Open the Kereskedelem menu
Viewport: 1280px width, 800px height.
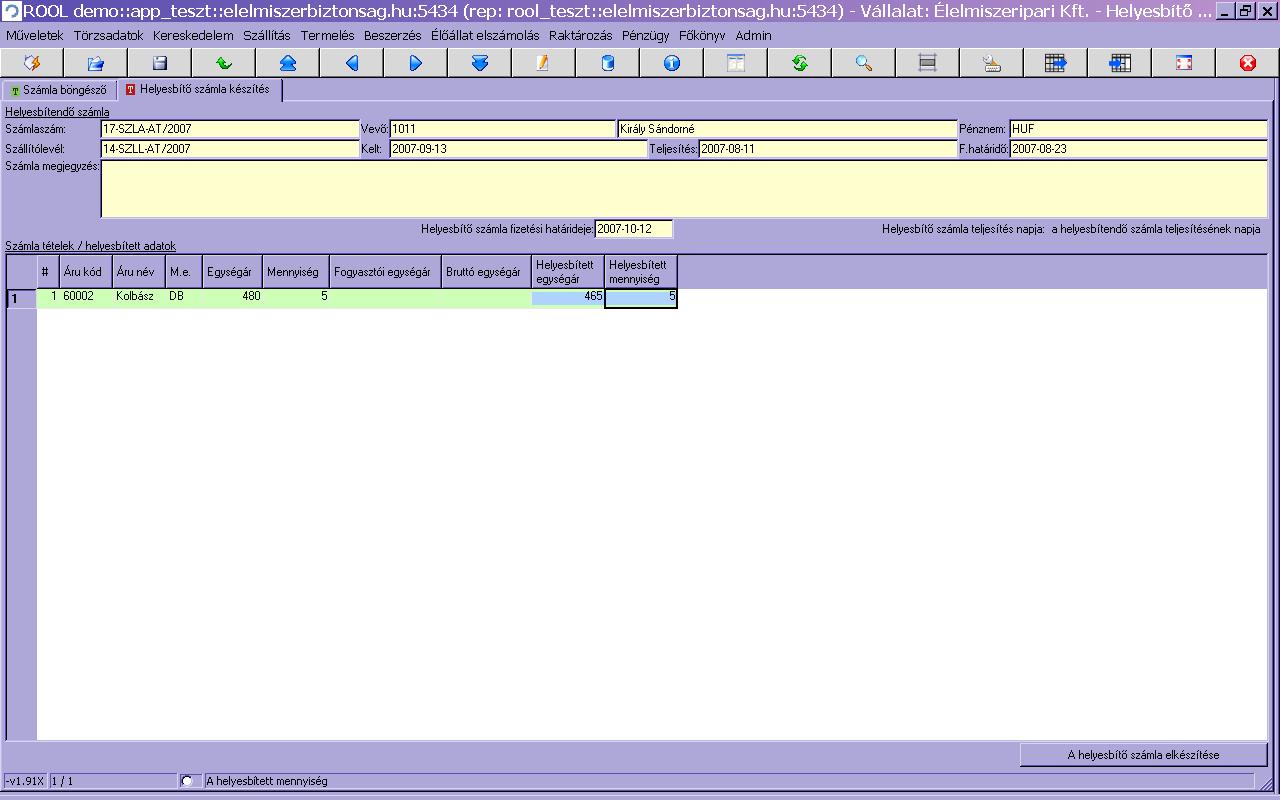click(x=193, y=35)
